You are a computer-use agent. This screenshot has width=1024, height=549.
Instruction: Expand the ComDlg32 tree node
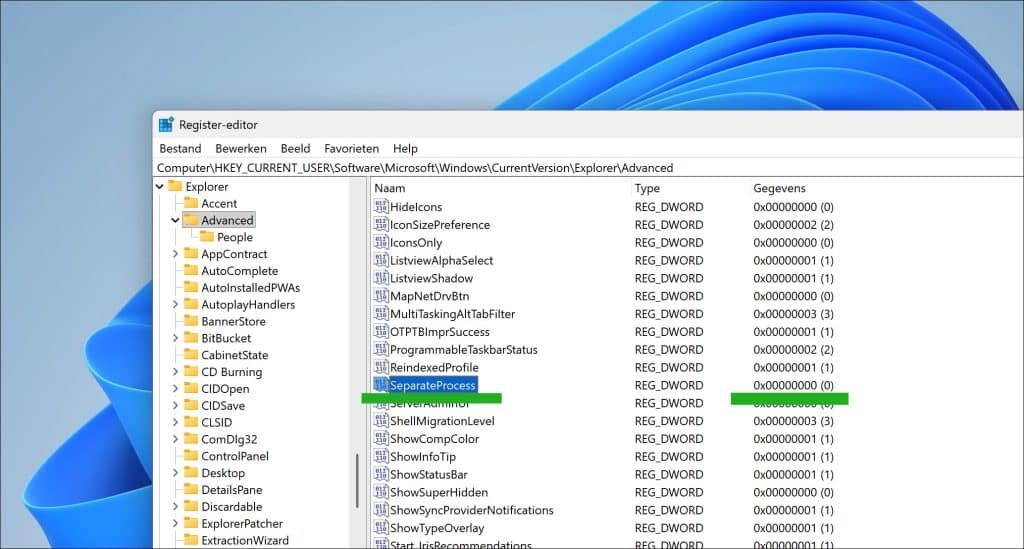(176, 439)
